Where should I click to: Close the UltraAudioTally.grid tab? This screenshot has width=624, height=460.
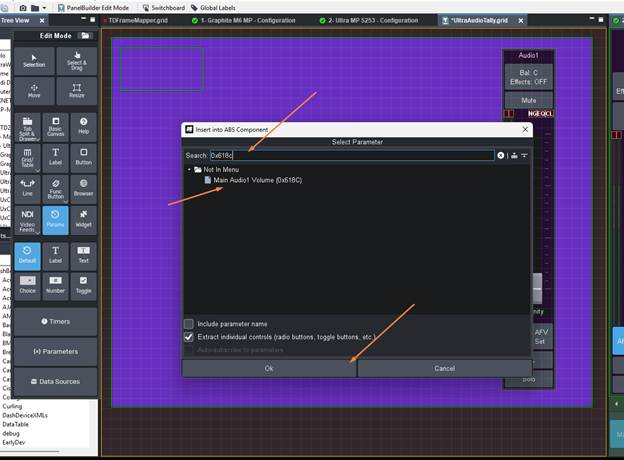[x=521, y=20]
